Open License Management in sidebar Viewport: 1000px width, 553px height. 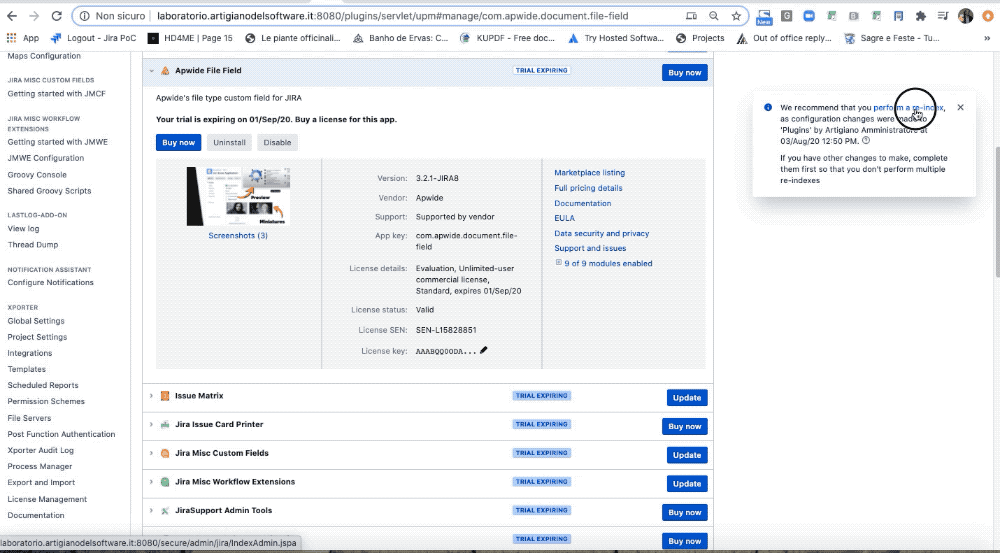coord(47,499)
